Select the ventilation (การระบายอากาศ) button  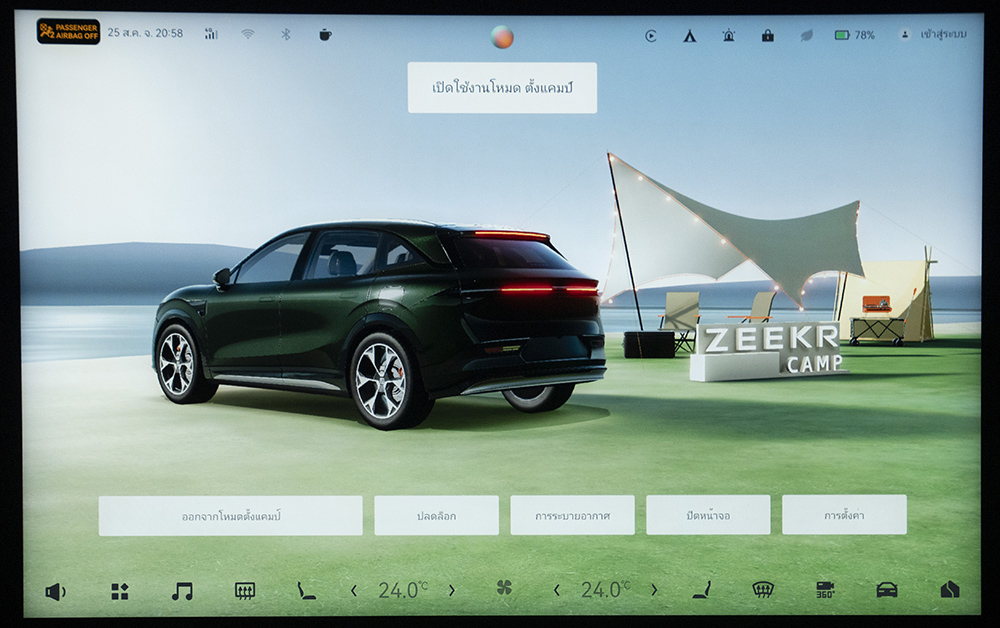572,515
